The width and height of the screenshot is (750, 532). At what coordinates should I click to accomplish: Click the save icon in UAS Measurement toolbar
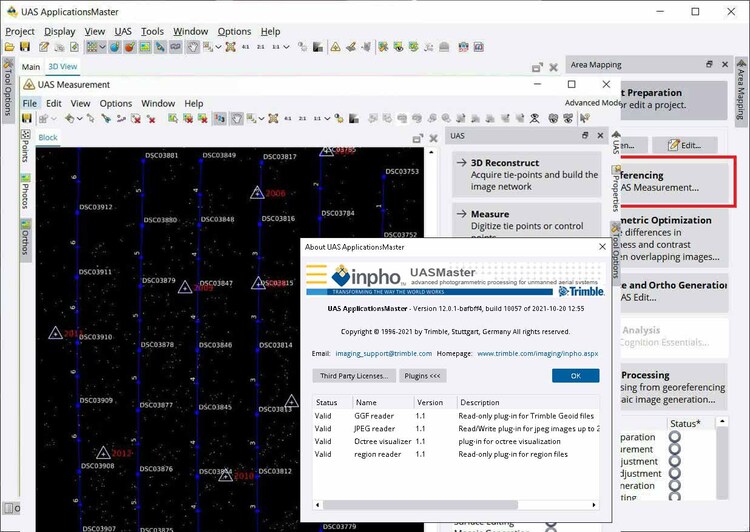27,119
